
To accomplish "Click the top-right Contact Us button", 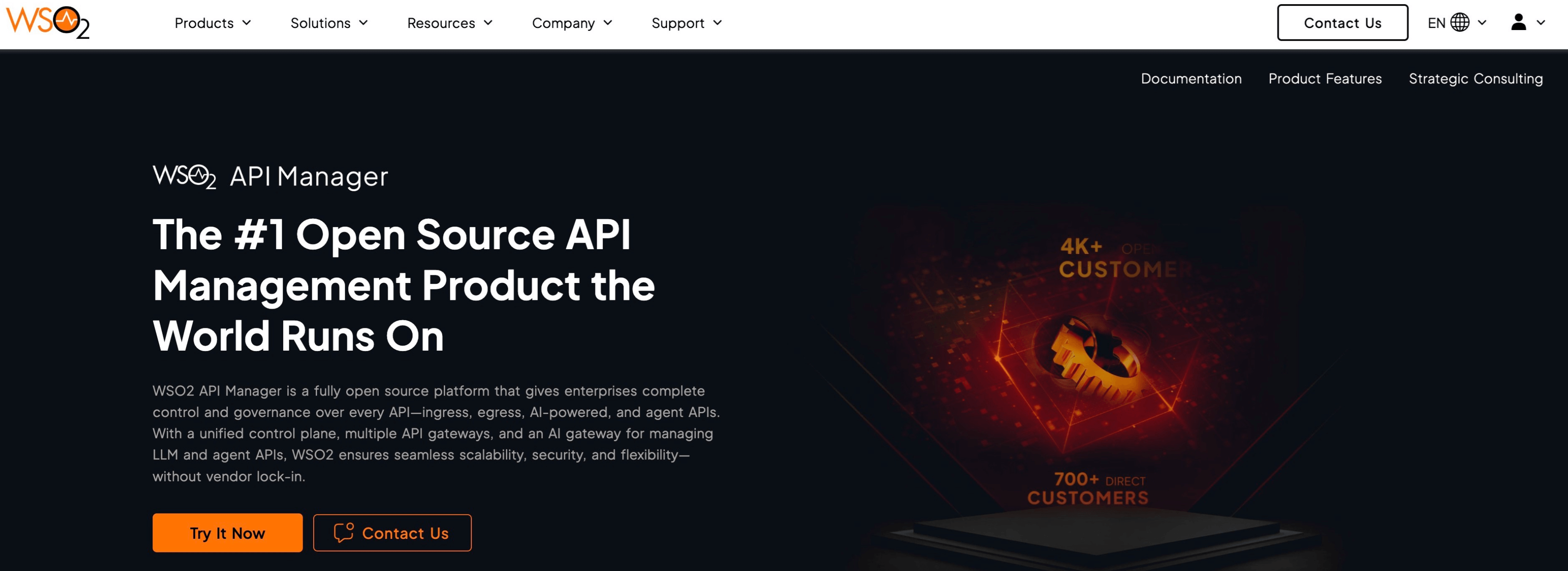I will pyautogui.click(x=1342, y=22).
